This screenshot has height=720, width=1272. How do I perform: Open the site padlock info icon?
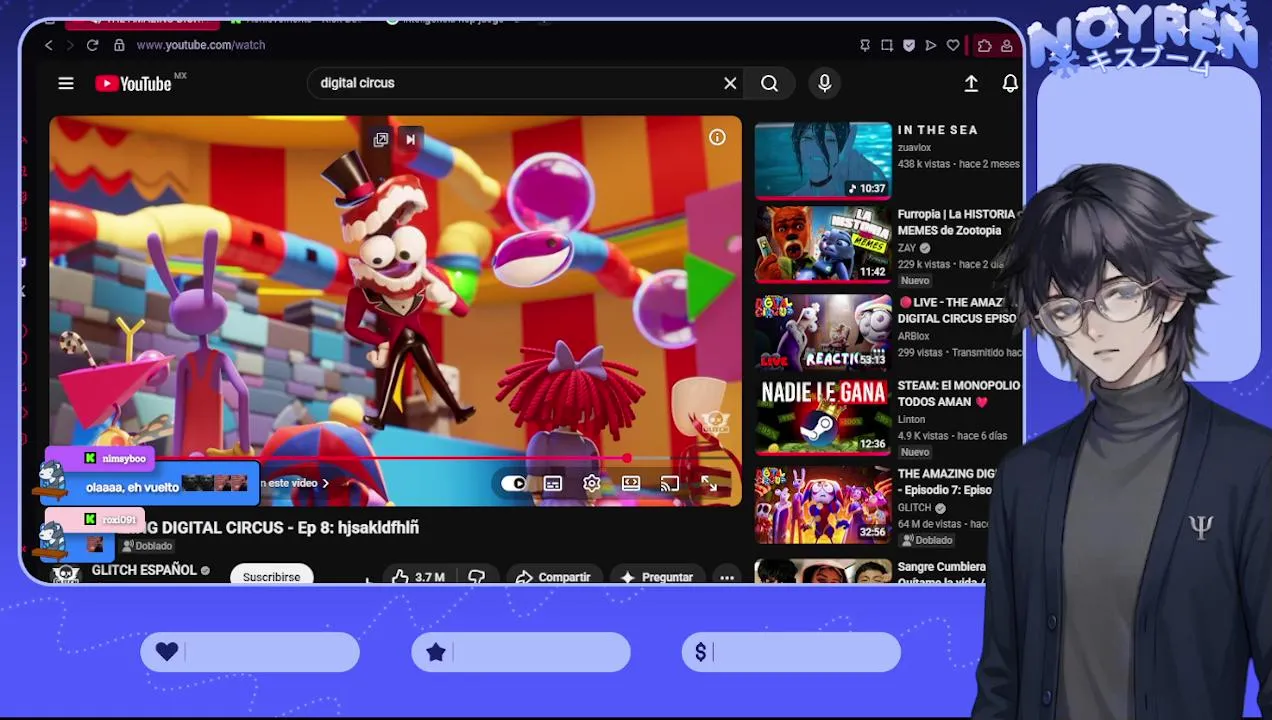coord(119,45)
